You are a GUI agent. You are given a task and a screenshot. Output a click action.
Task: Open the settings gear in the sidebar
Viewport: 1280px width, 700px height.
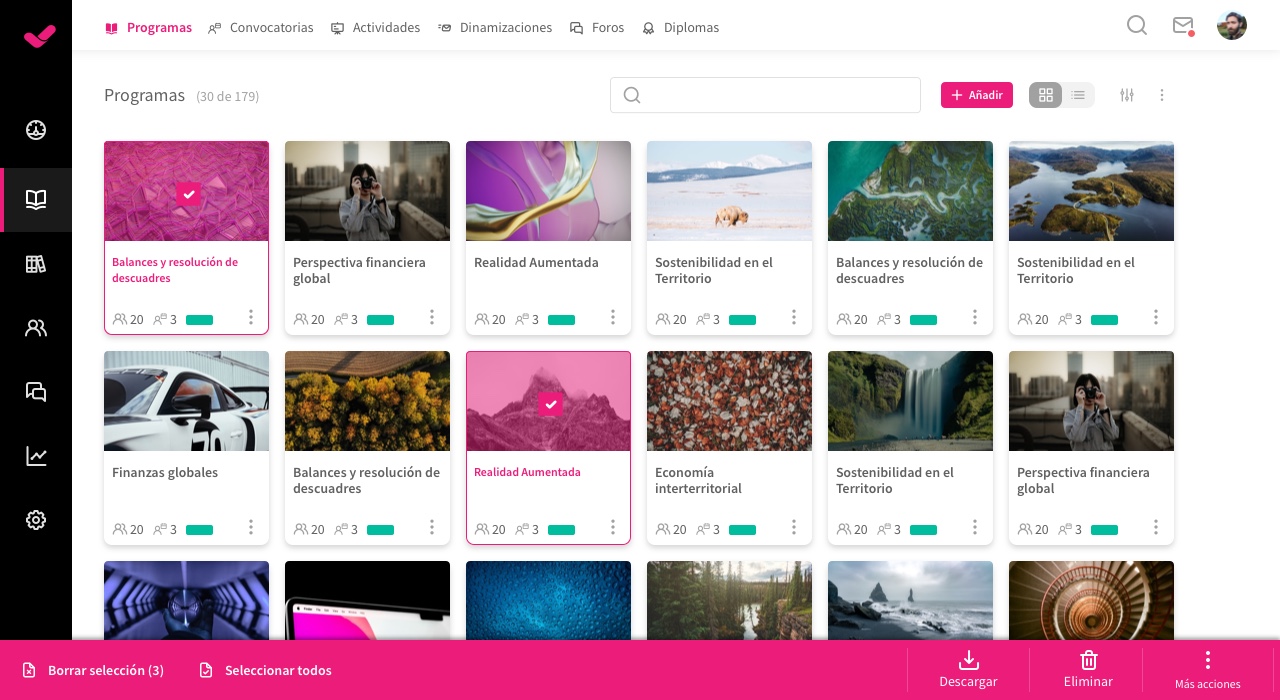pyautogui.click(x=36, y=520)
